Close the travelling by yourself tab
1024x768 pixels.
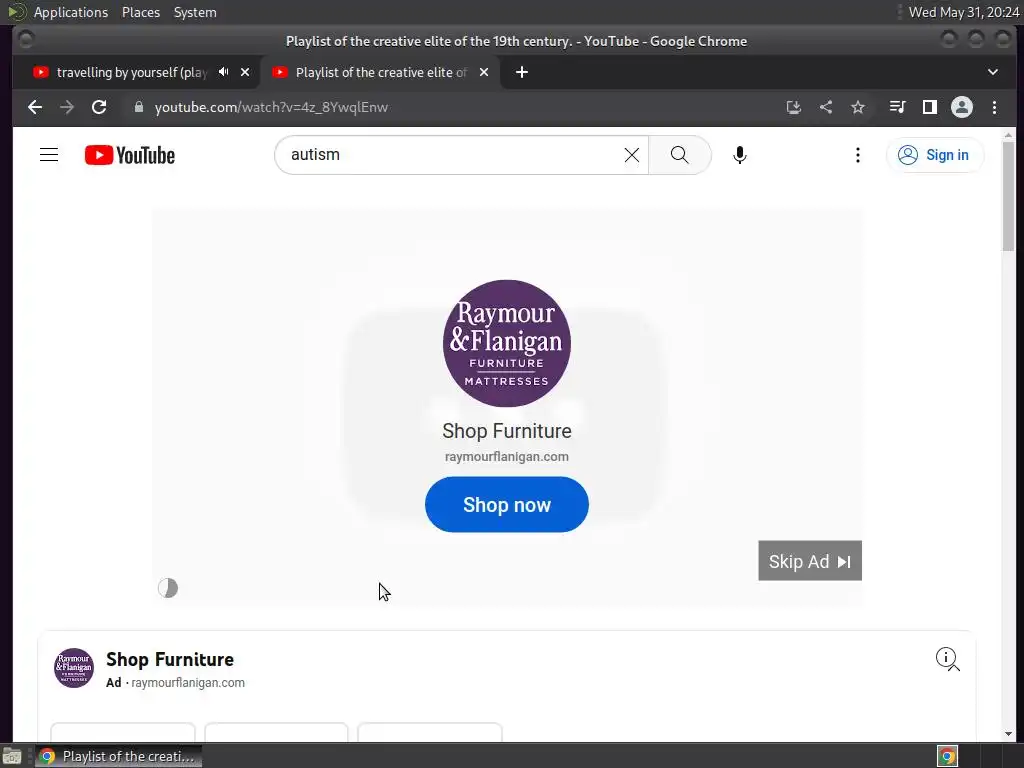pyautogui.click(x=245, y=72)
